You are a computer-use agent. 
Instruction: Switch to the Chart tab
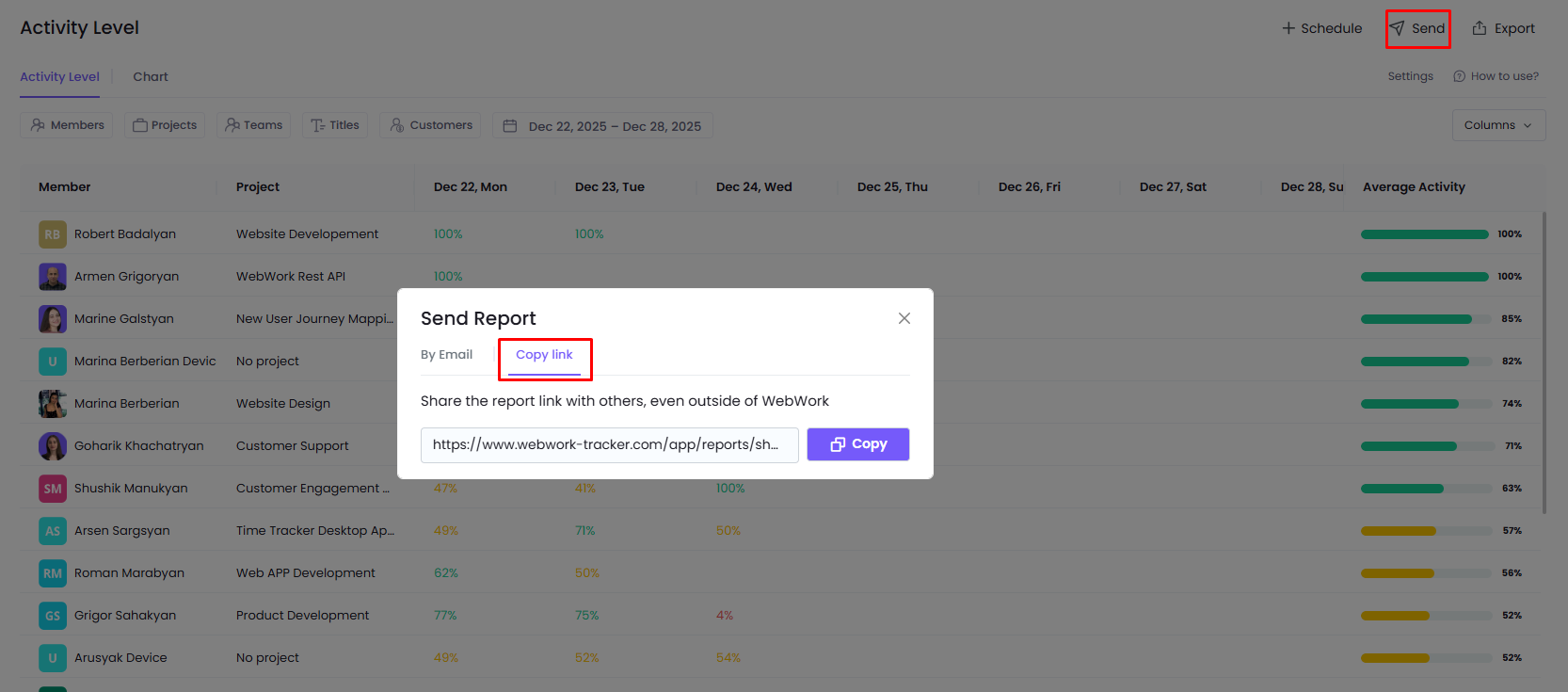pos(151,77)
